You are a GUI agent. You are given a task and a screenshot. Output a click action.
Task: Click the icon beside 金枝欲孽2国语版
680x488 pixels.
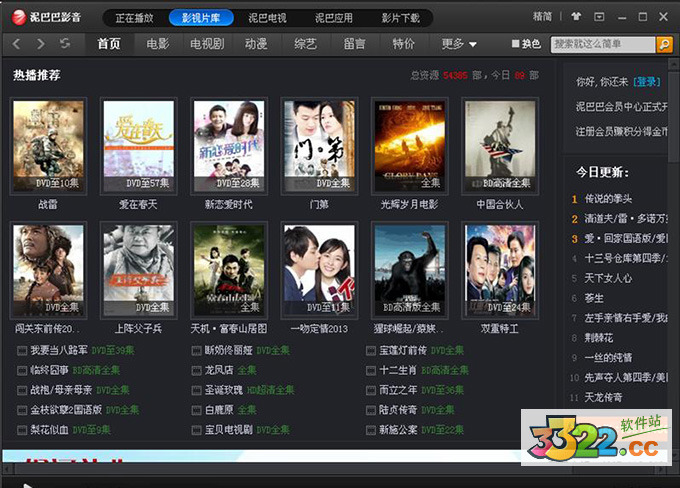[22, 410]
